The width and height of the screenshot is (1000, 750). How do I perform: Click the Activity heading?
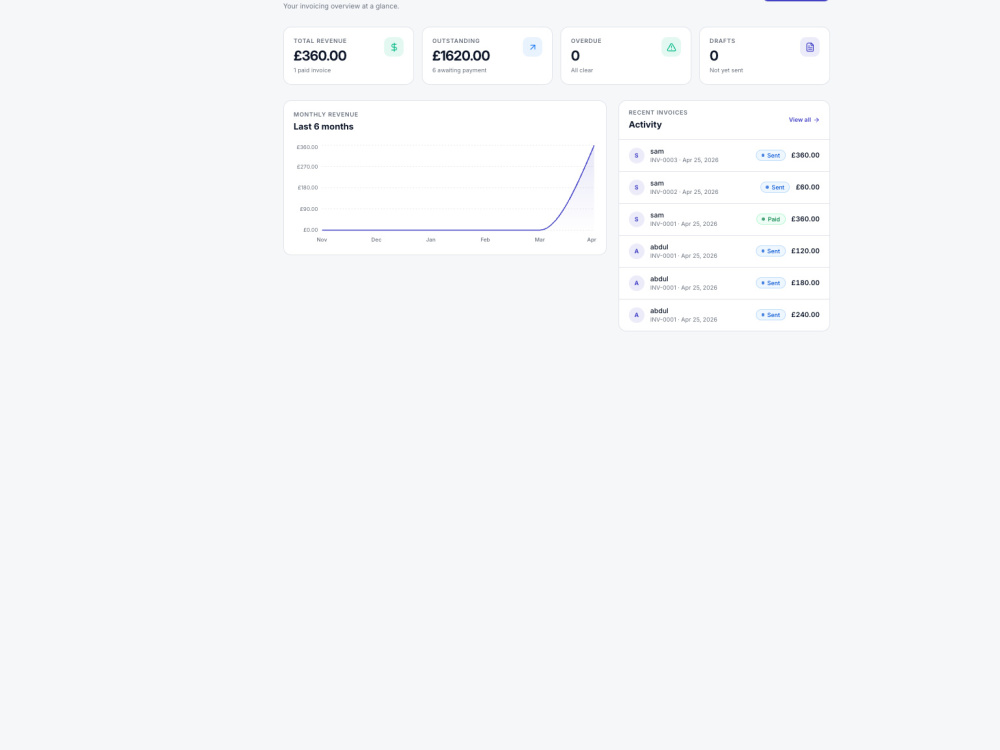pyautogui.click(x=645, y=125)
